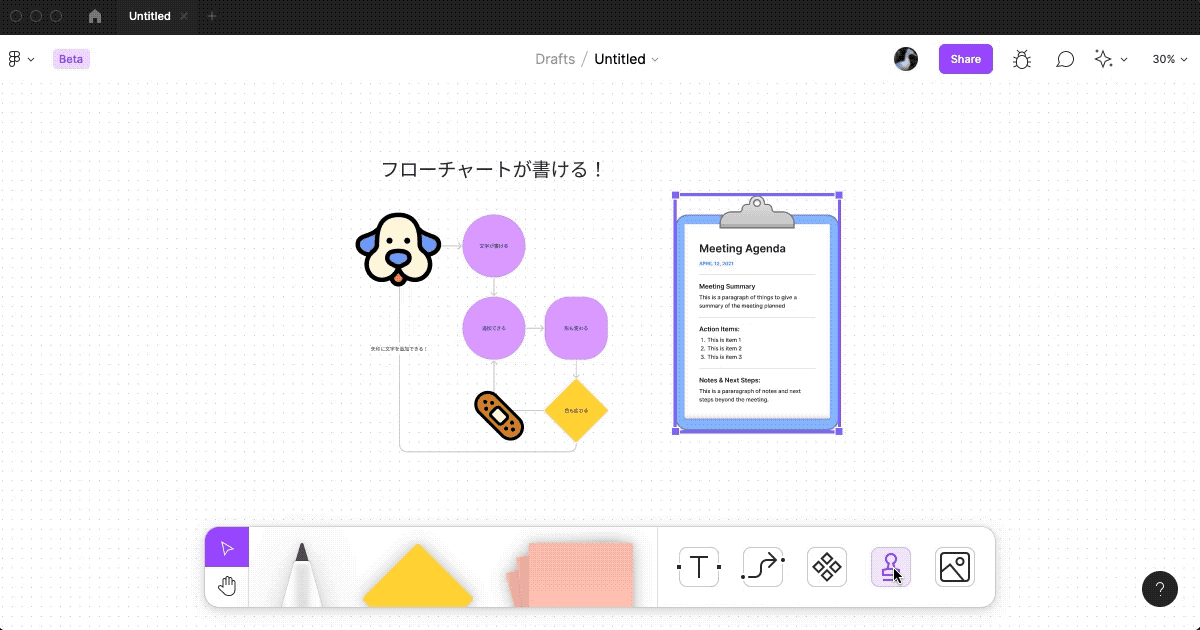The height and width of the screenshot is (630, 1200).
Task: Select the Connector line tool
Action: [x=762, y=567]
